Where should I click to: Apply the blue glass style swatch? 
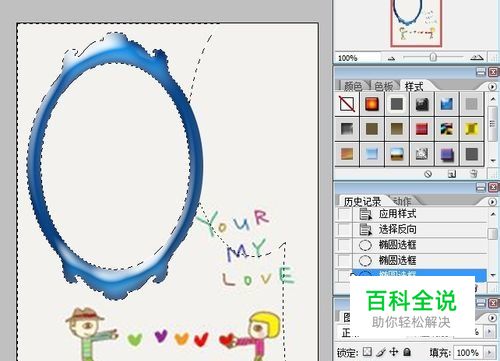(x=447, y=104)
